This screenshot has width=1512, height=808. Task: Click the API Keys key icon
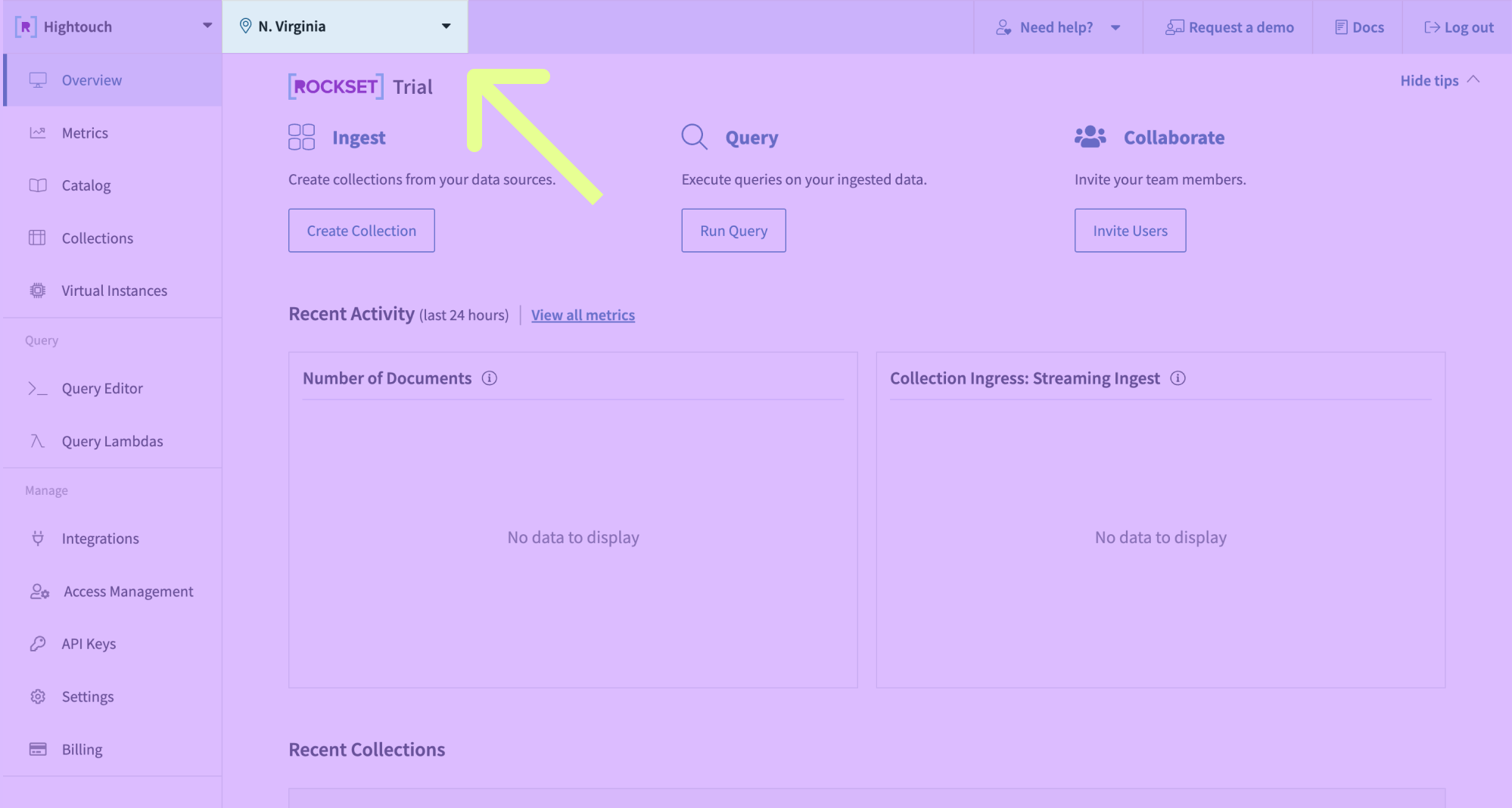(38, 644)
